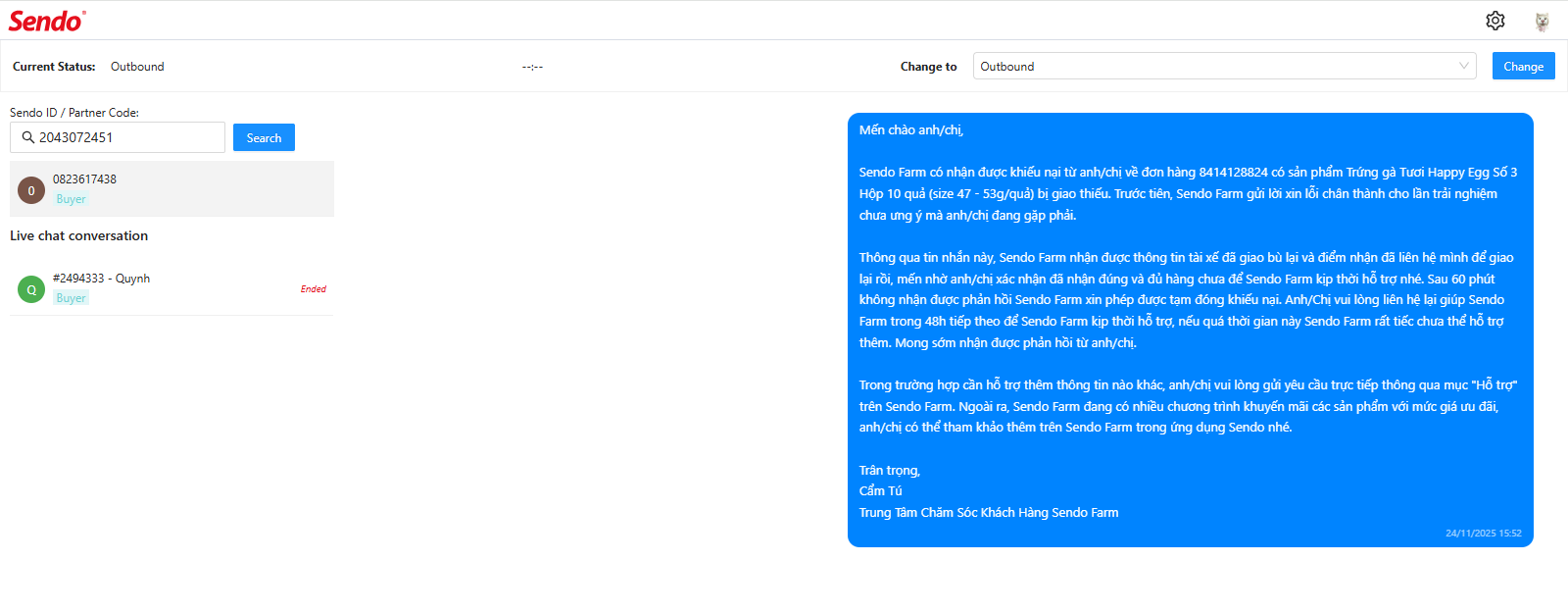
Task: Click the blue chat message bubble
Action: (1190, 330)
